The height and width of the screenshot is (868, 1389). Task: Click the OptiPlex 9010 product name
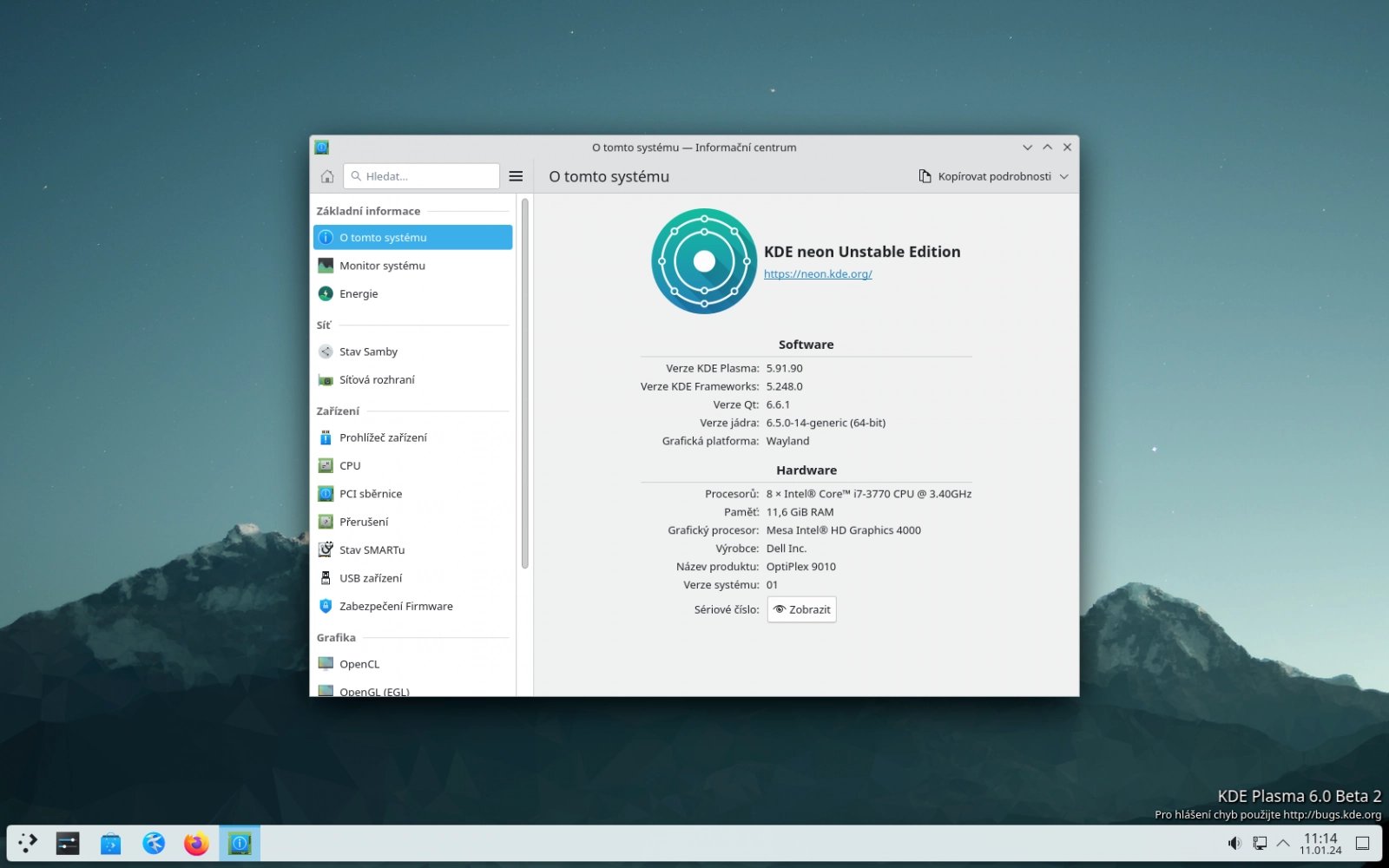801,567
